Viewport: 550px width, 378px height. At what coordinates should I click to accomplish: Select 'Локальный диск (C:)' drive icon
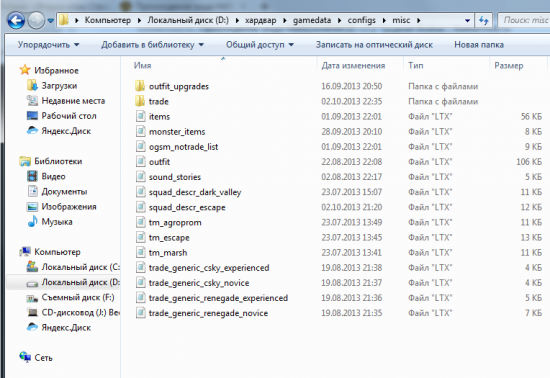pos(32,266)
